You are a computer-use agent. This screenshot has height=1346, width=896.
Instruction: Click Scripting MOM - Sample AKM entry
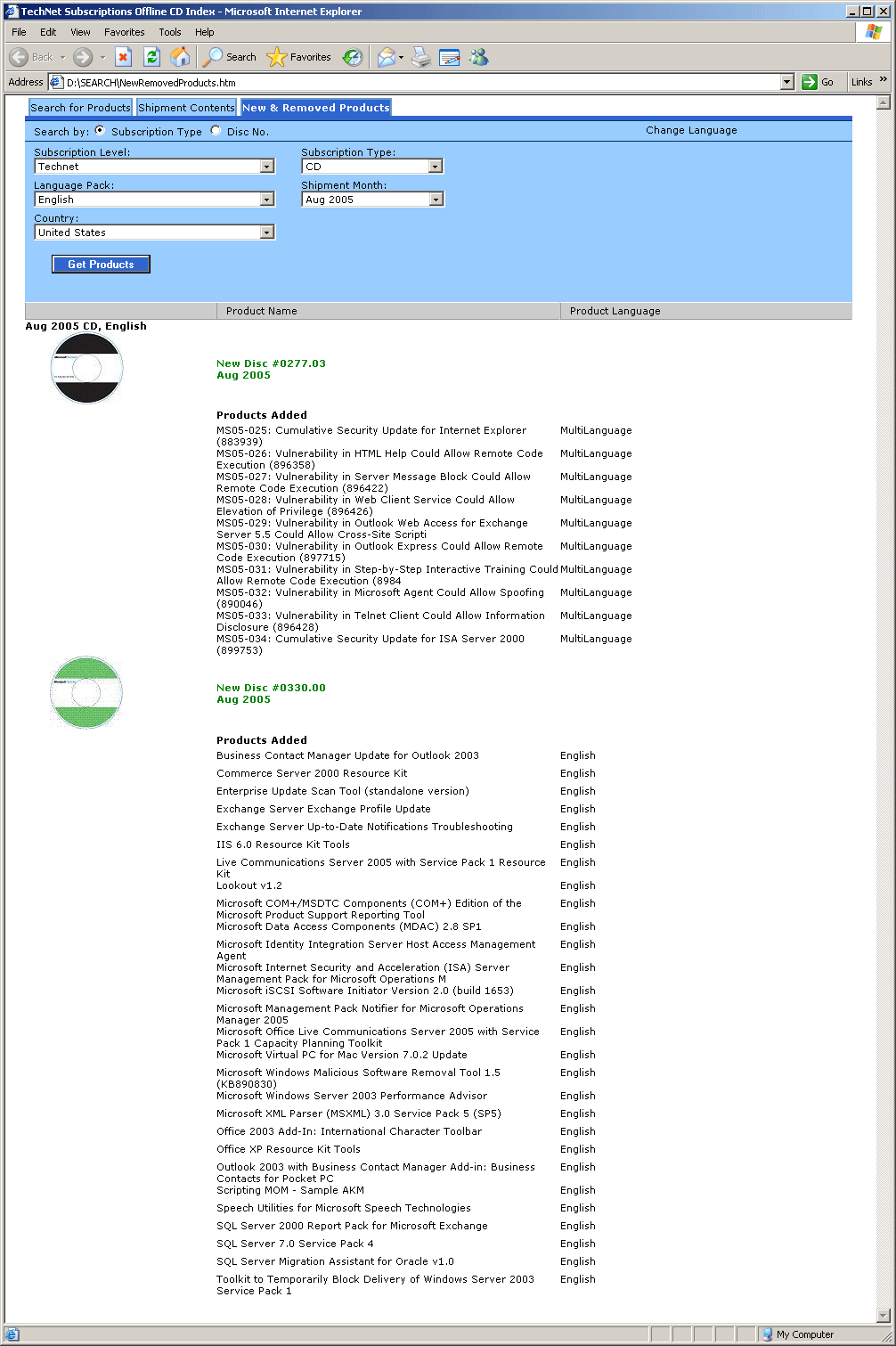click(x=290, y=1190)
